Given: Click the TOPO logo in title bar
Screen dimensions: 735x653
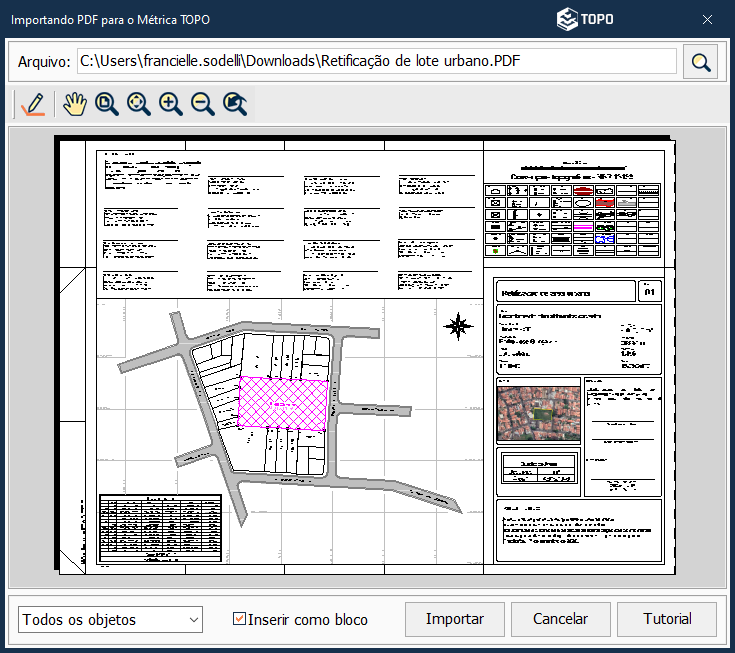Looking at the screenshot, I should [x=586, y=19].
